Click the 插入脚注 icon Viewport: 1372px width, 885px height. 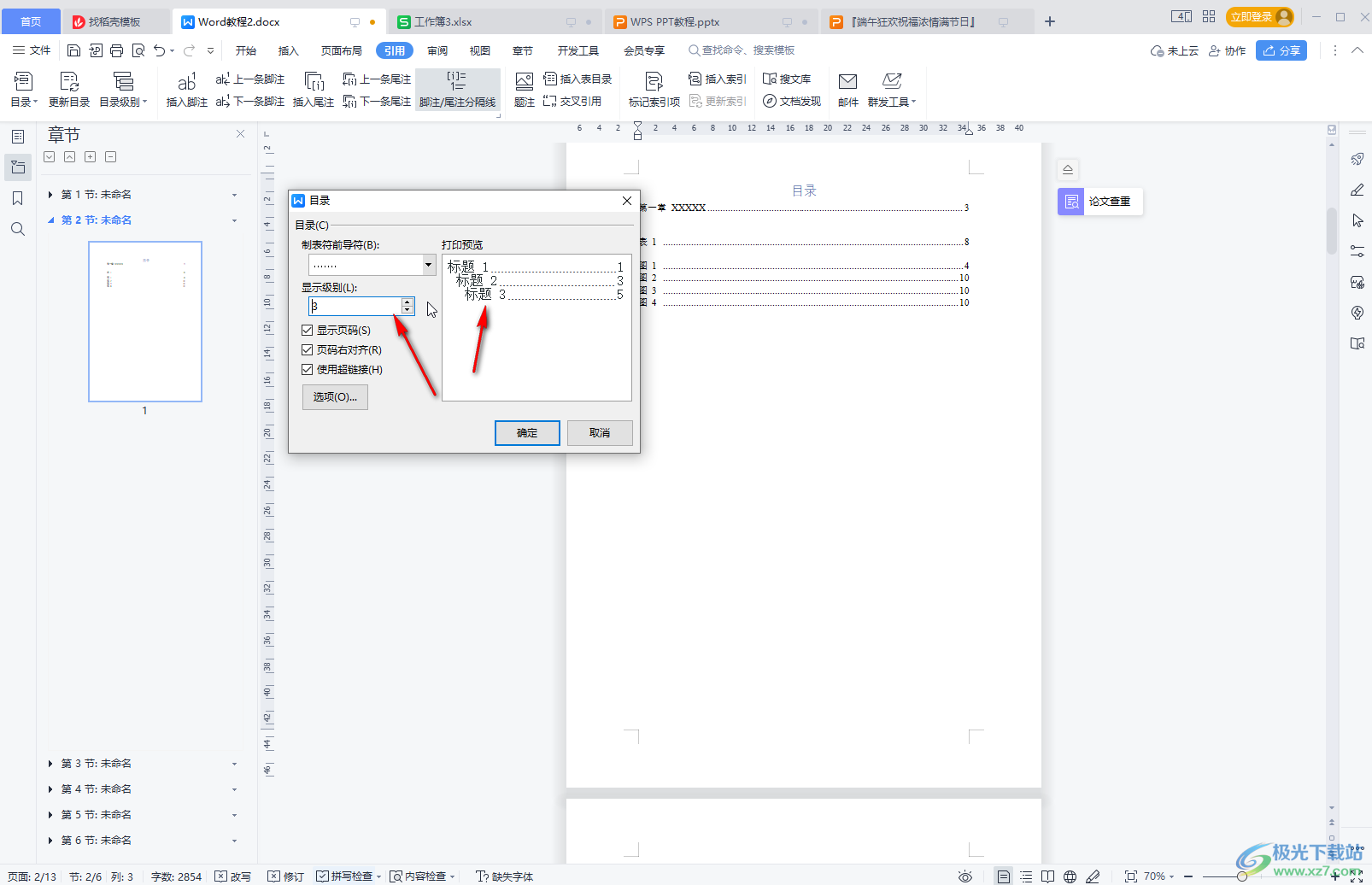point(186,90)
